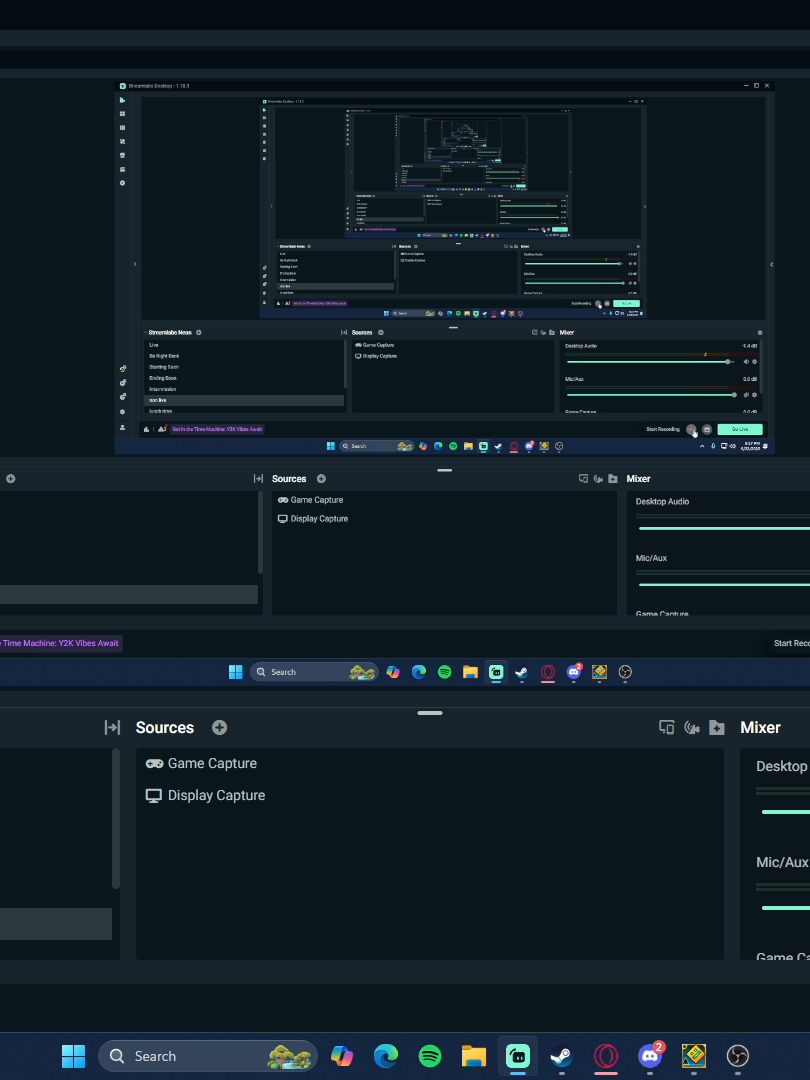Click the Windows taskbar Search box

pos(208,1056)
